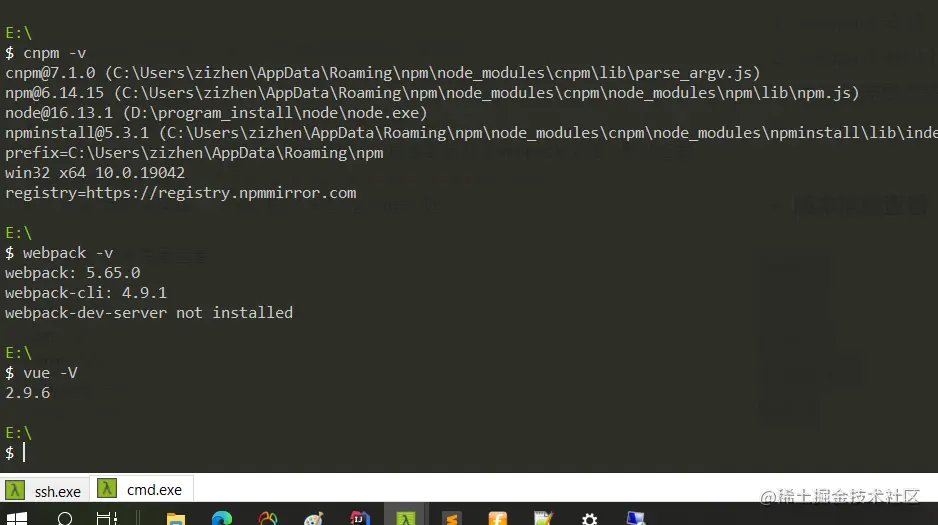Click the npm@6.14.15 output line
This screenshot has height=525, width=938.
click(x=432, y=93)
